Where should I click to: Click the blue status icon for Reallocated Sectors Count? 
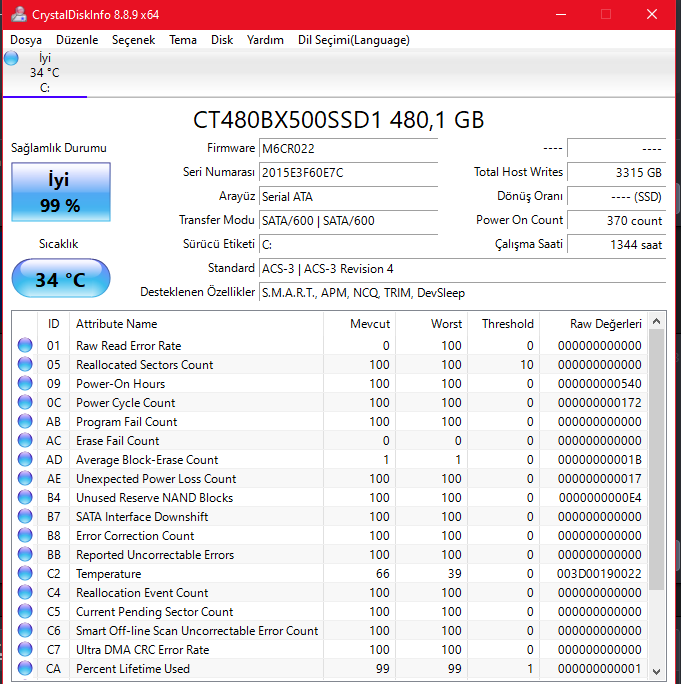point(25,365)
